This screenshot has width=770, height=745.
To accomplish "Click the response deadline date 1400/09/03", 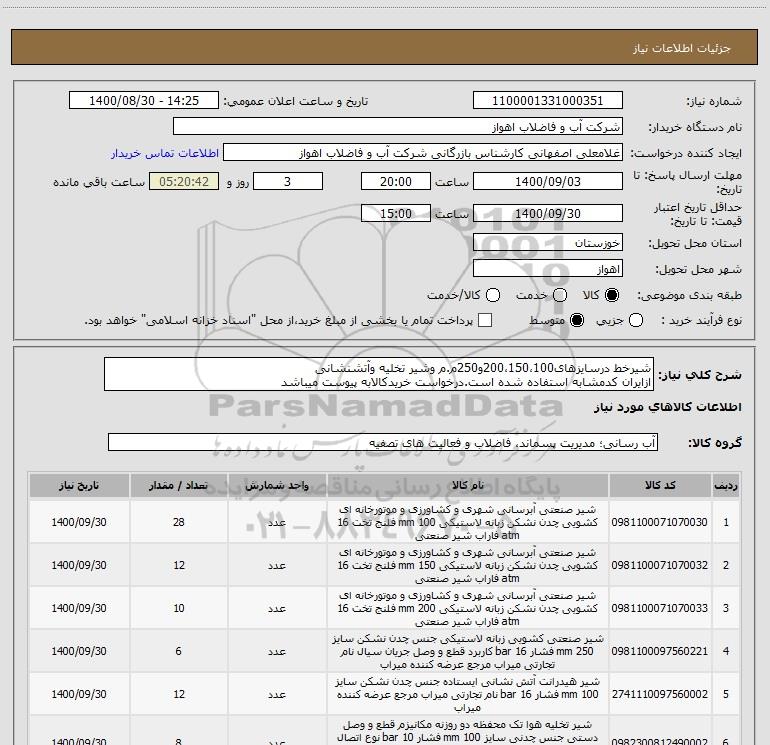I will pos(548,181).
